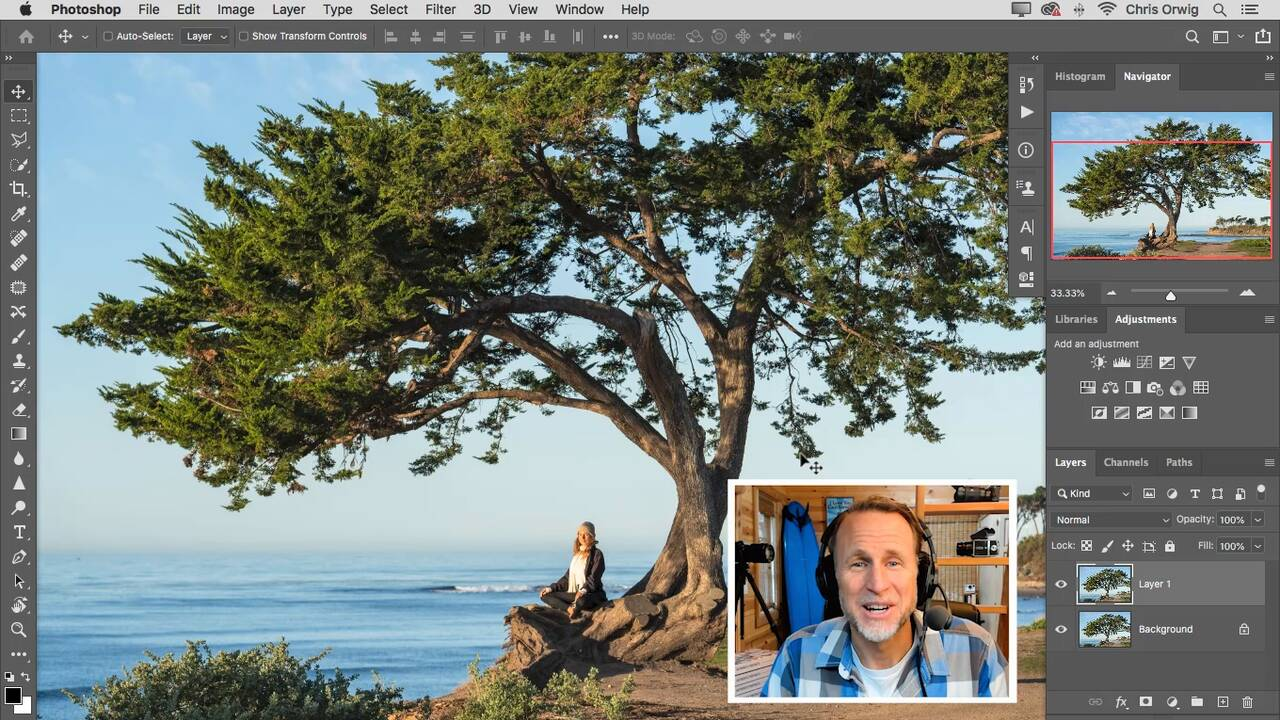Open the Image menu
Viewport: 1280px width, 720px height.
236,9
